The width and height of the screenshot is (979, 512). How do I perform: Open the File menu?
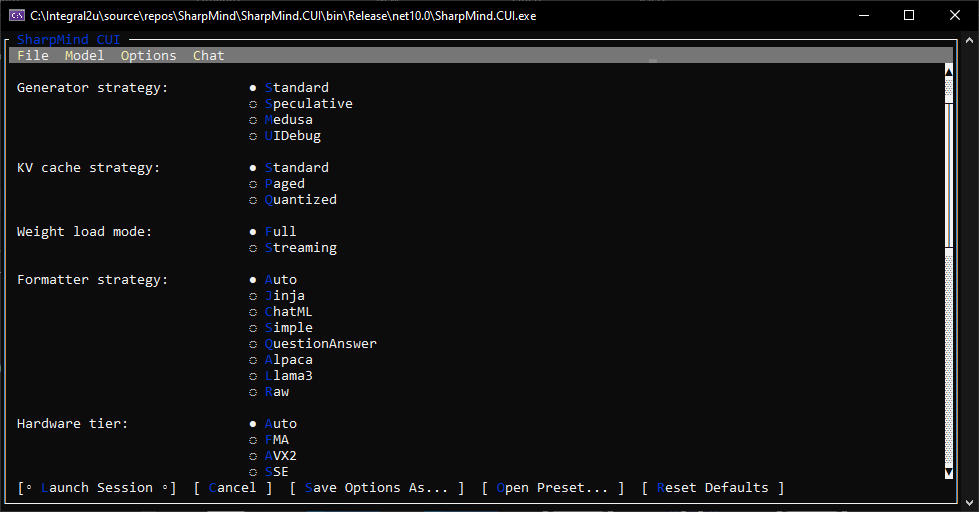coord(33,56)
